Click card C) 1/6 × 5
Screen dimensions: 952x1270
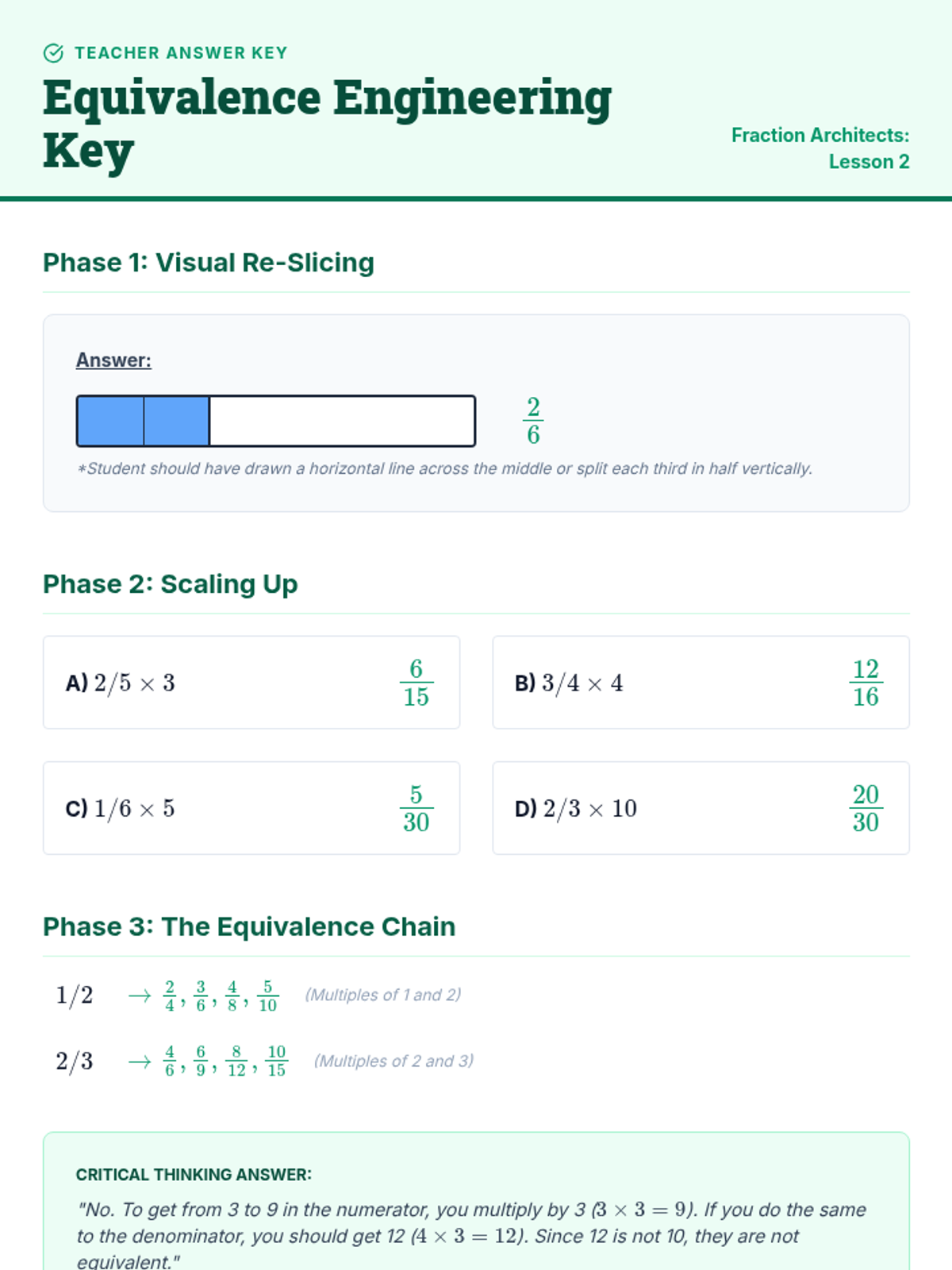pos(251,808)
